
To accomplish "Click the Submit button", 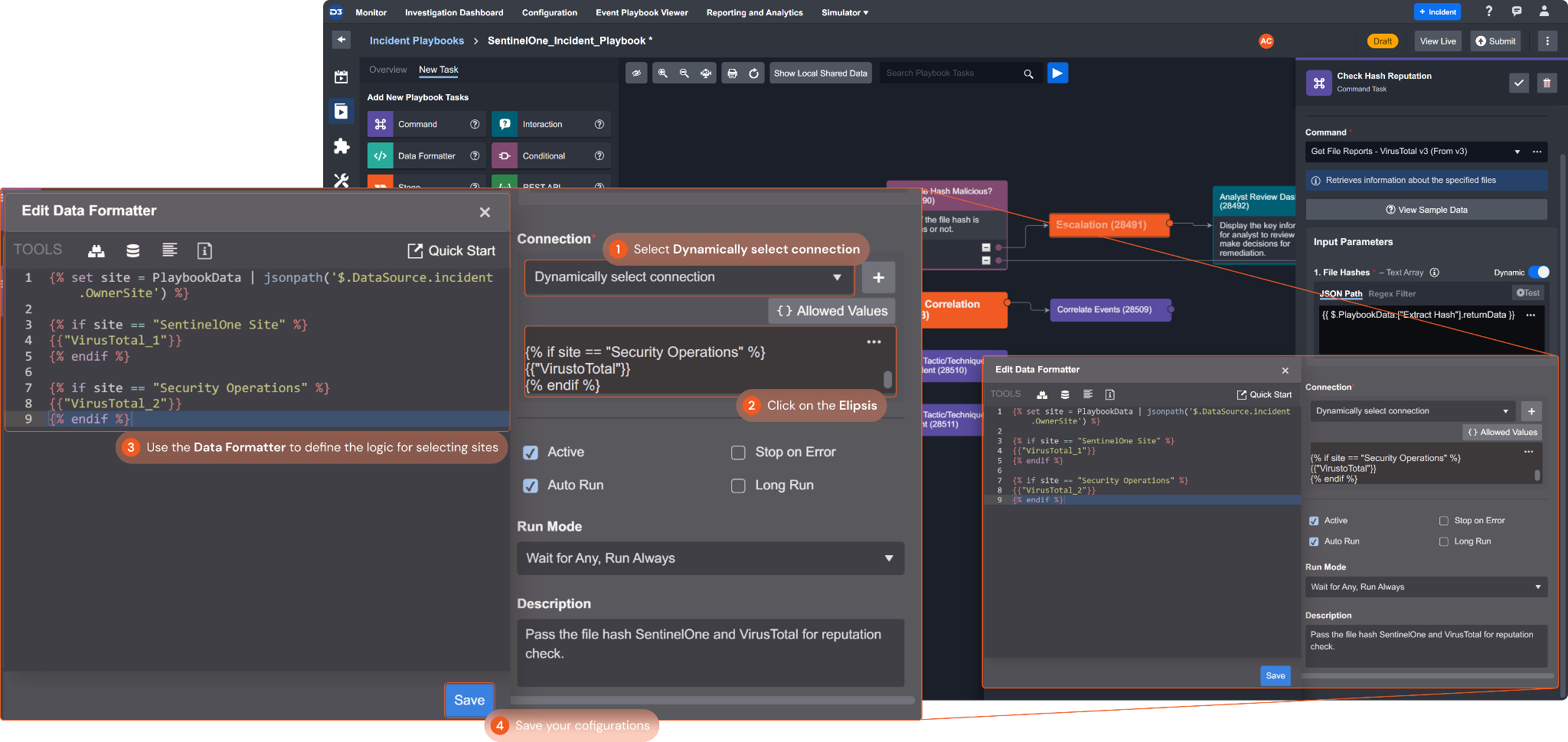I will 1494,41.
